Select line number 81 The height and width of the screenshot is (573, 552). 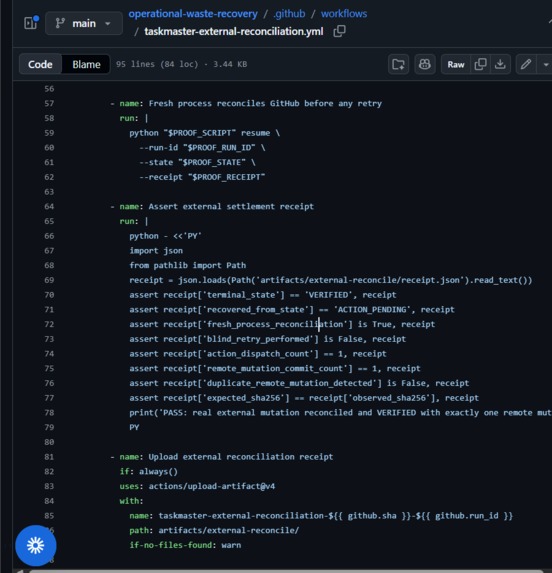pos(49,457)
